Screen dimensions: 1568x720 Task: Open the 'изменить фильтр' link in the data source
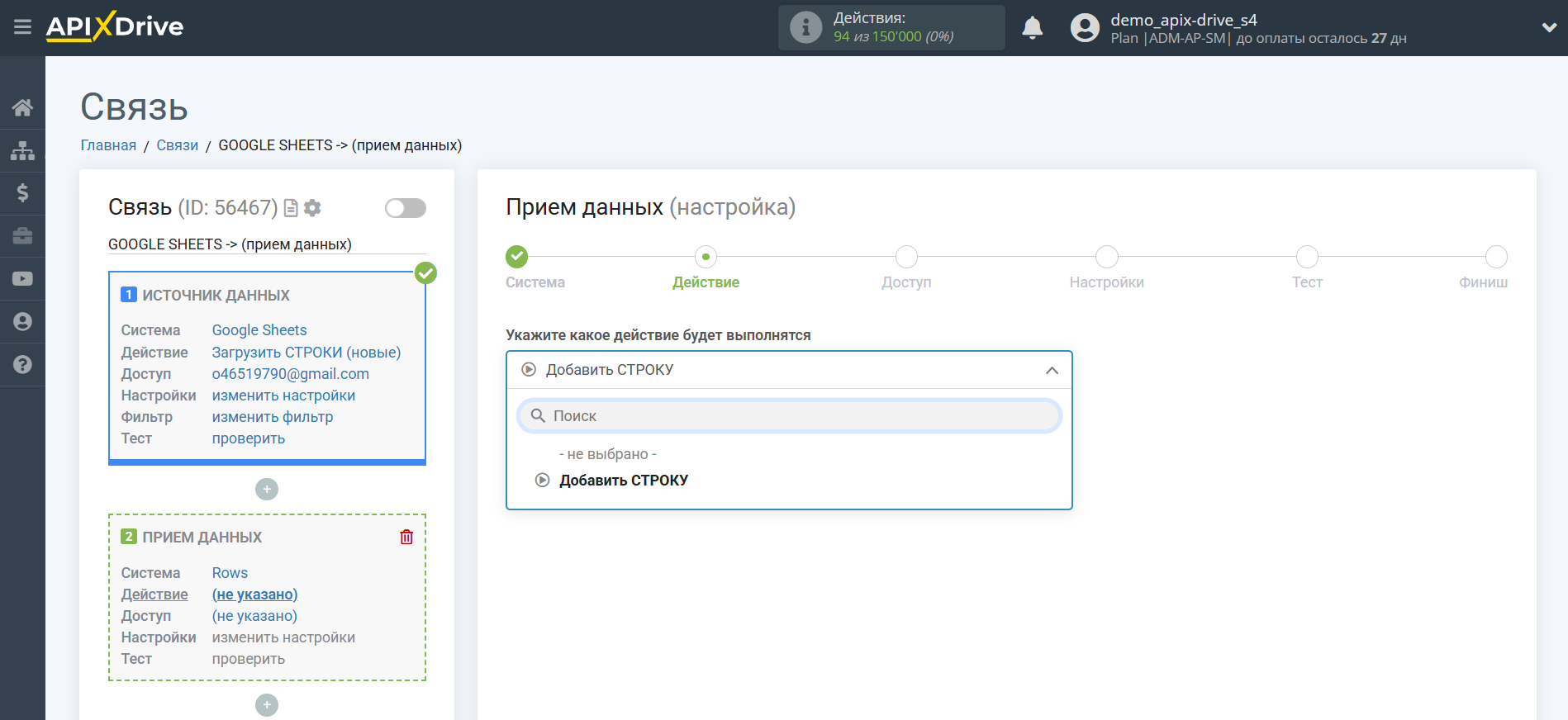(272, 417)
